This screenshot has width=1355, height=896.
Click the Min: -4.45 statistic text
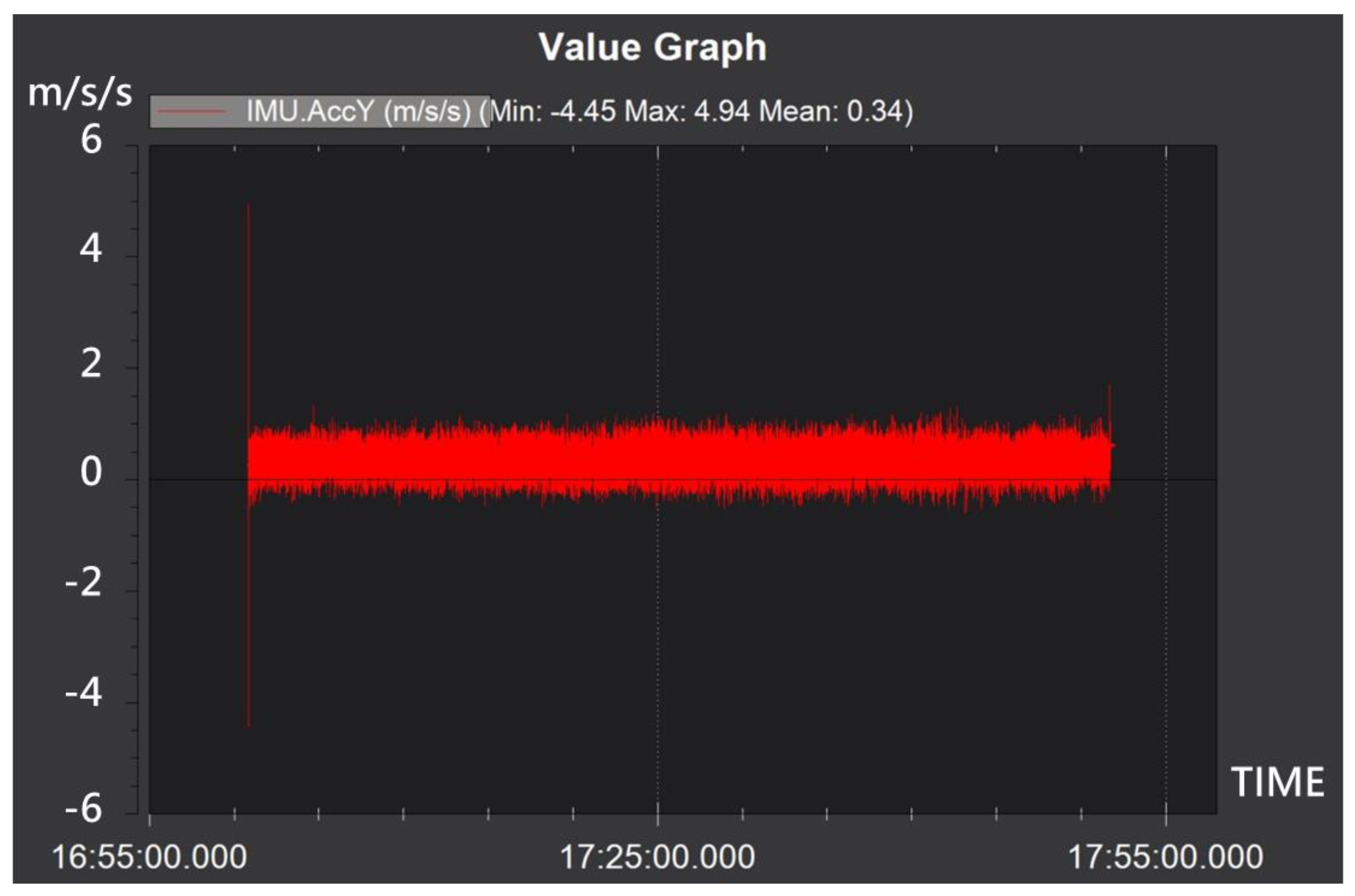click(553, 111)
